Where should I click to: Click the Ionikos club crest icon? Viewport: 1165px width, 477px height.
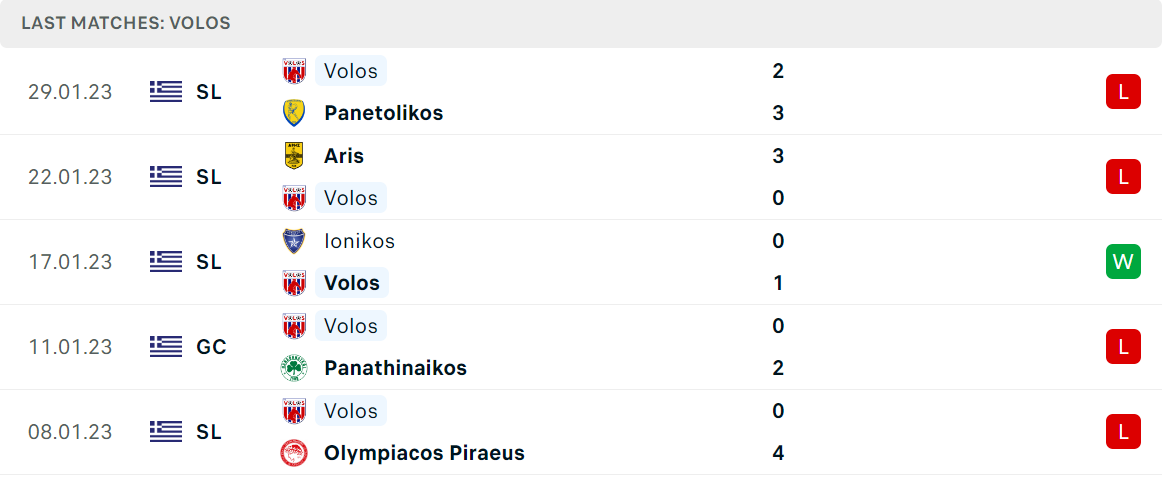click(x=294, y=241)
